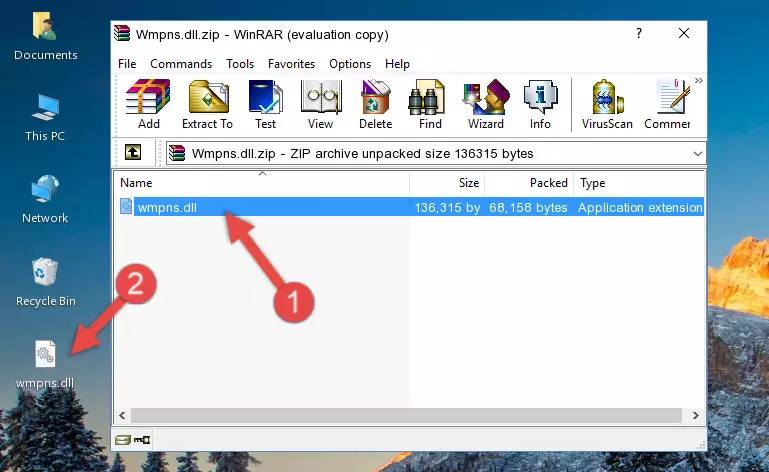
Task: Select the wmpns.dll desktop file
Action: (x=45, y=366)
